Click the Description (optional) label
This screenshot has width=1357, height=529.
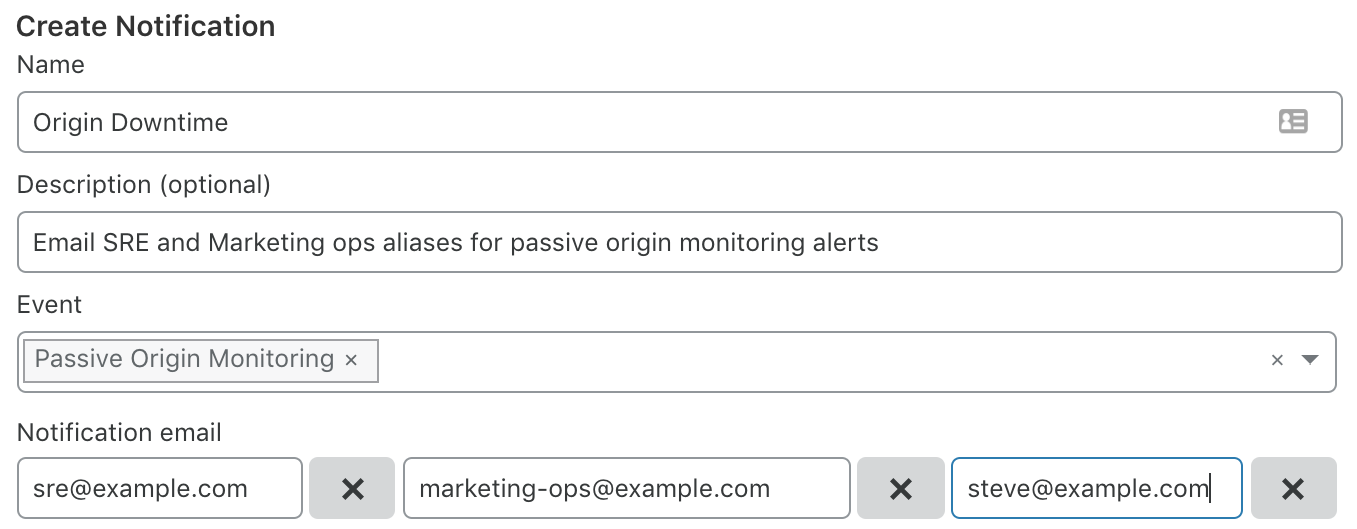144,185
